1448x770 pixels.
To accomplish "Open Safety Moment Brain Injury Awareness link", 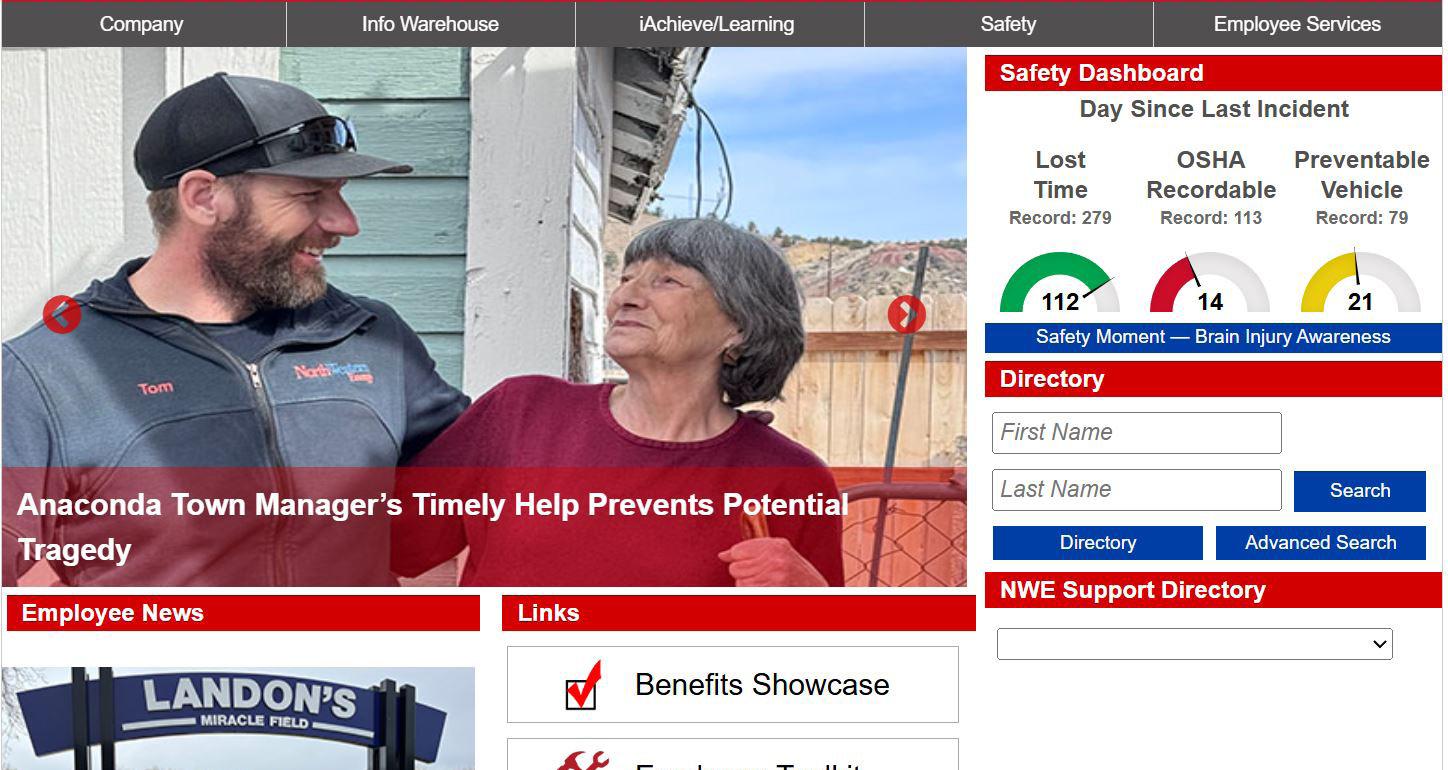I will click(x=1213, y=337).
